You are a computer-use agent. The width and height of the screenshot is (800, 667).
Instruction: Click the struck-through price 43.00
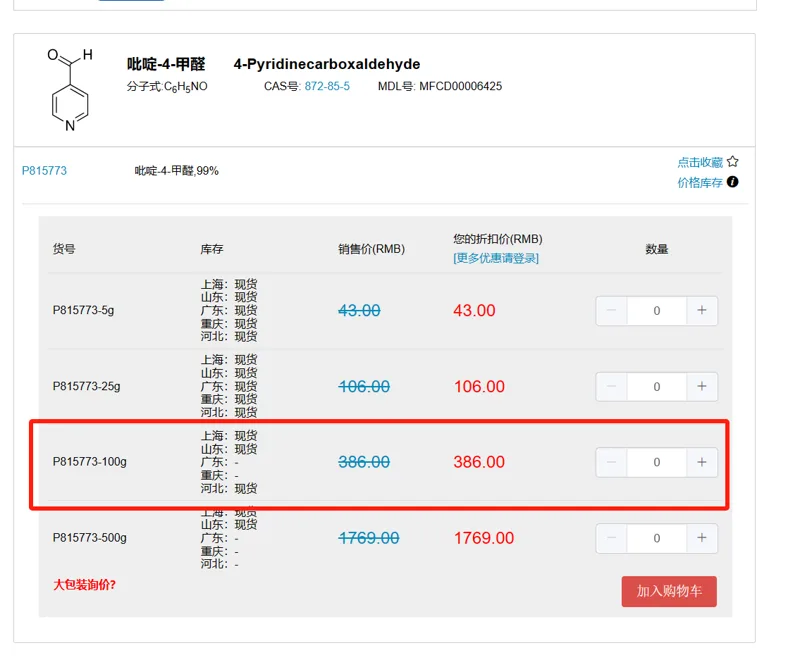(x=359, y=311)
